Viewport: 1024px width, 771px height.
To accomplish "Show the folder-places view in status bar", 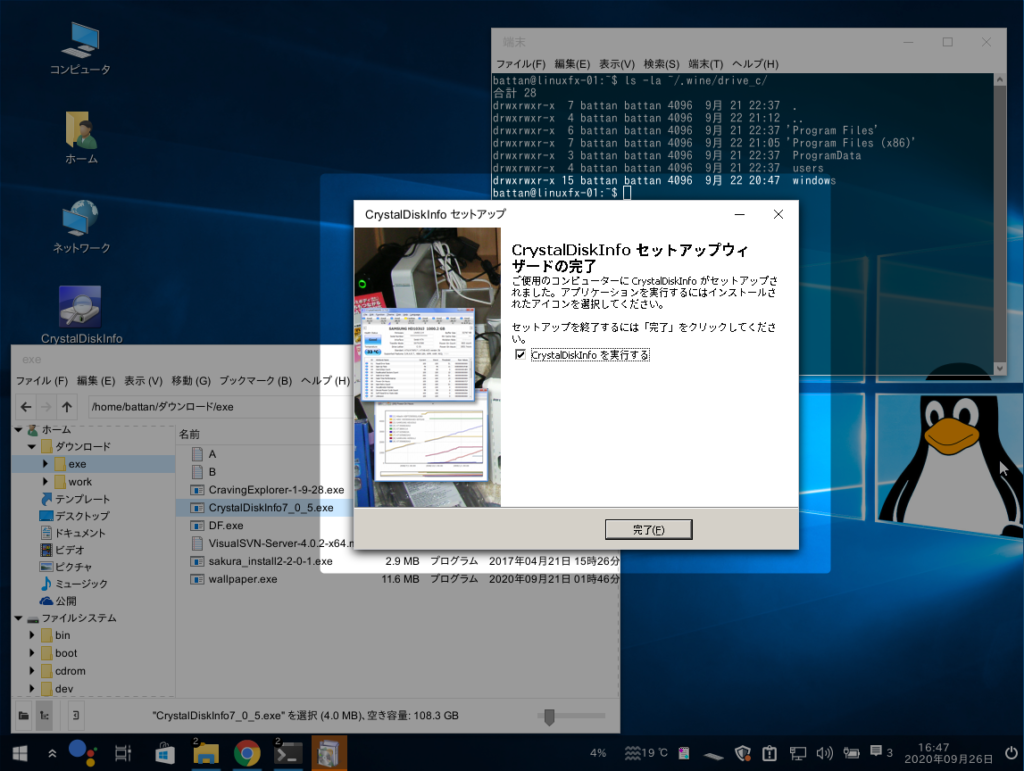I will coord(24,716).
